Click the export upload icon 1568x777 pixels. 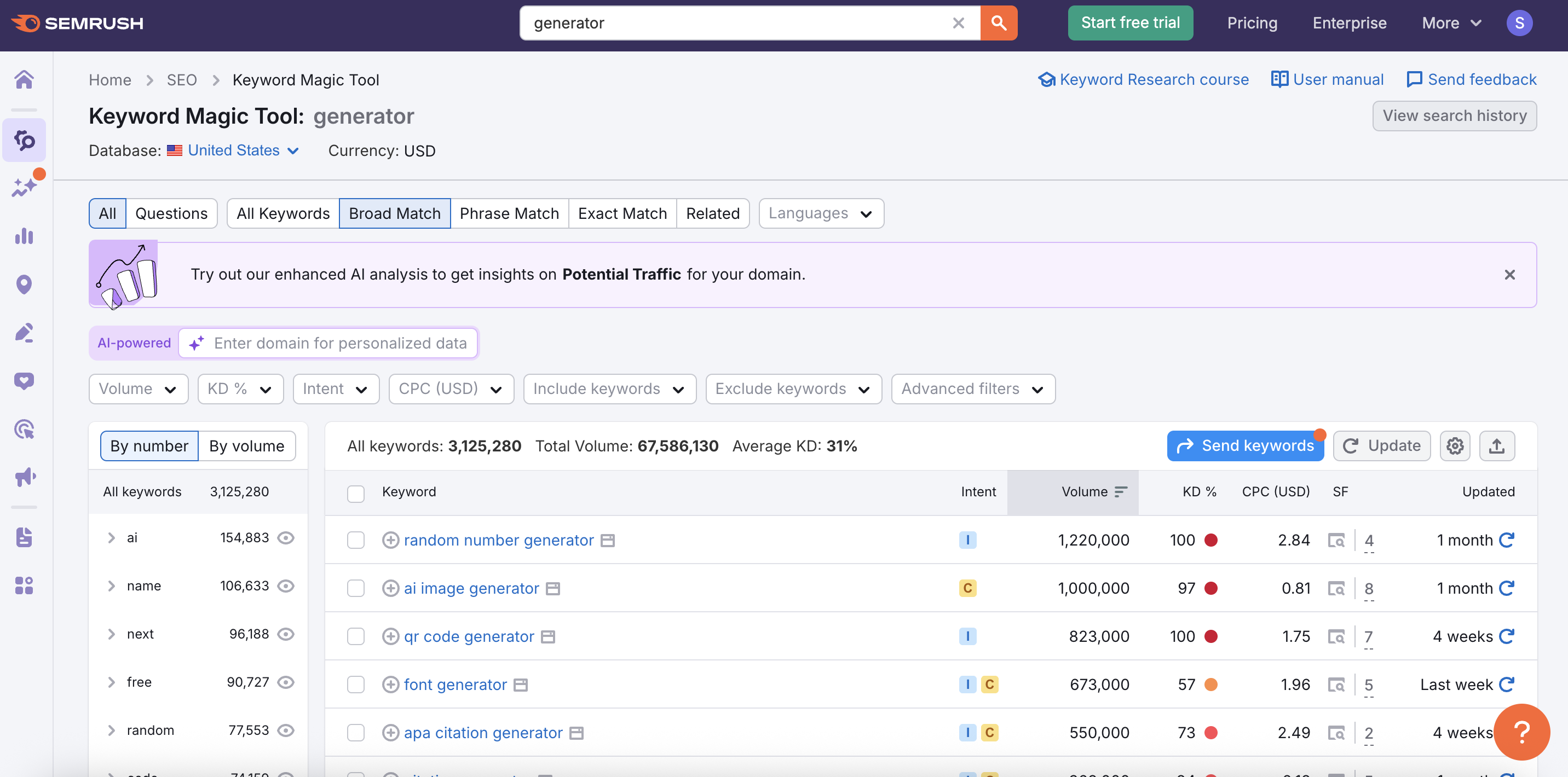point(1497,446)
